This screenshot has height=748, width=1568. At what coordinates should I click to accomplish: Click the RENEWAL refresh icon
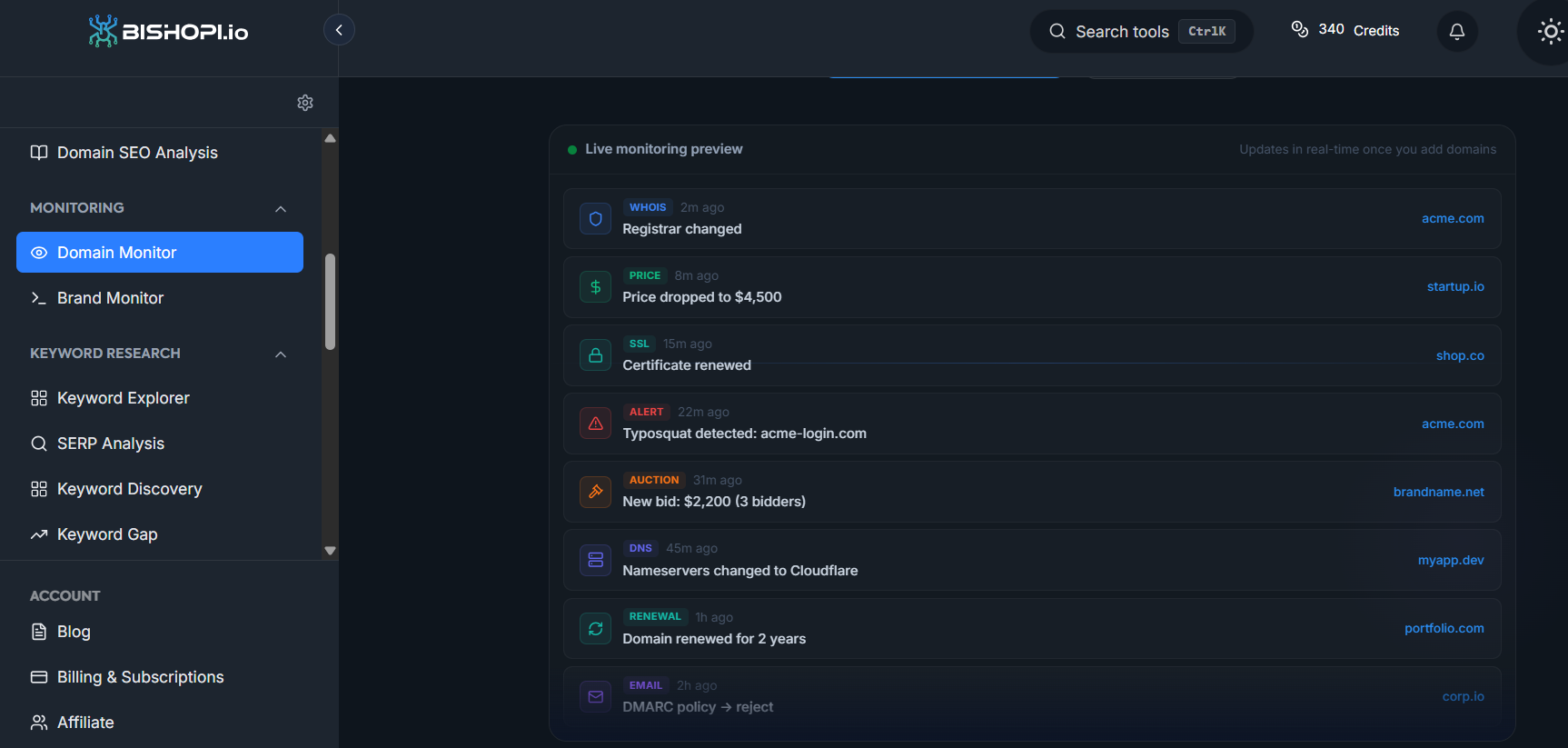596,628
